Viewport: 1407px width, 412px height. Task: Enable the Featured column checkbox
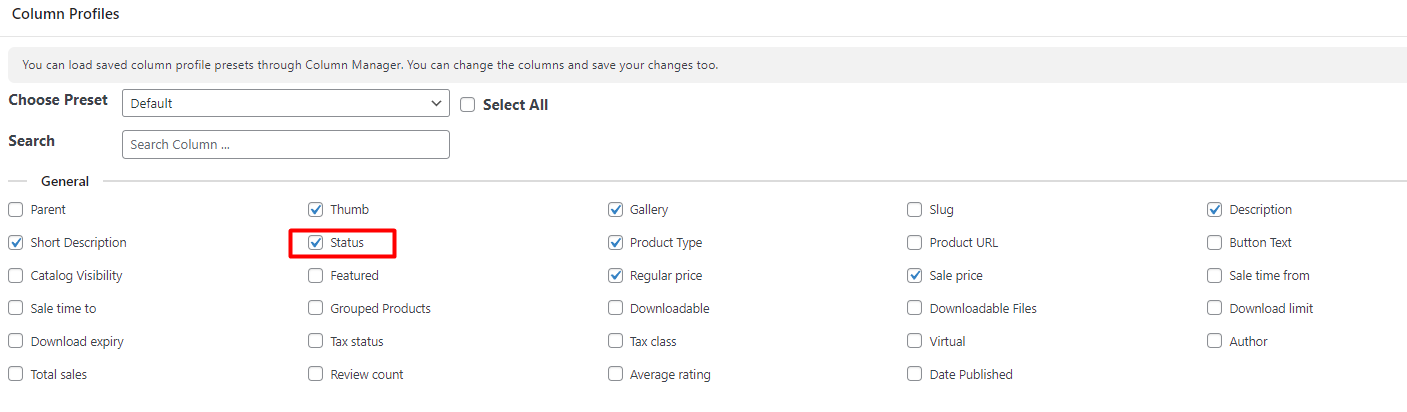coord(315,276)
